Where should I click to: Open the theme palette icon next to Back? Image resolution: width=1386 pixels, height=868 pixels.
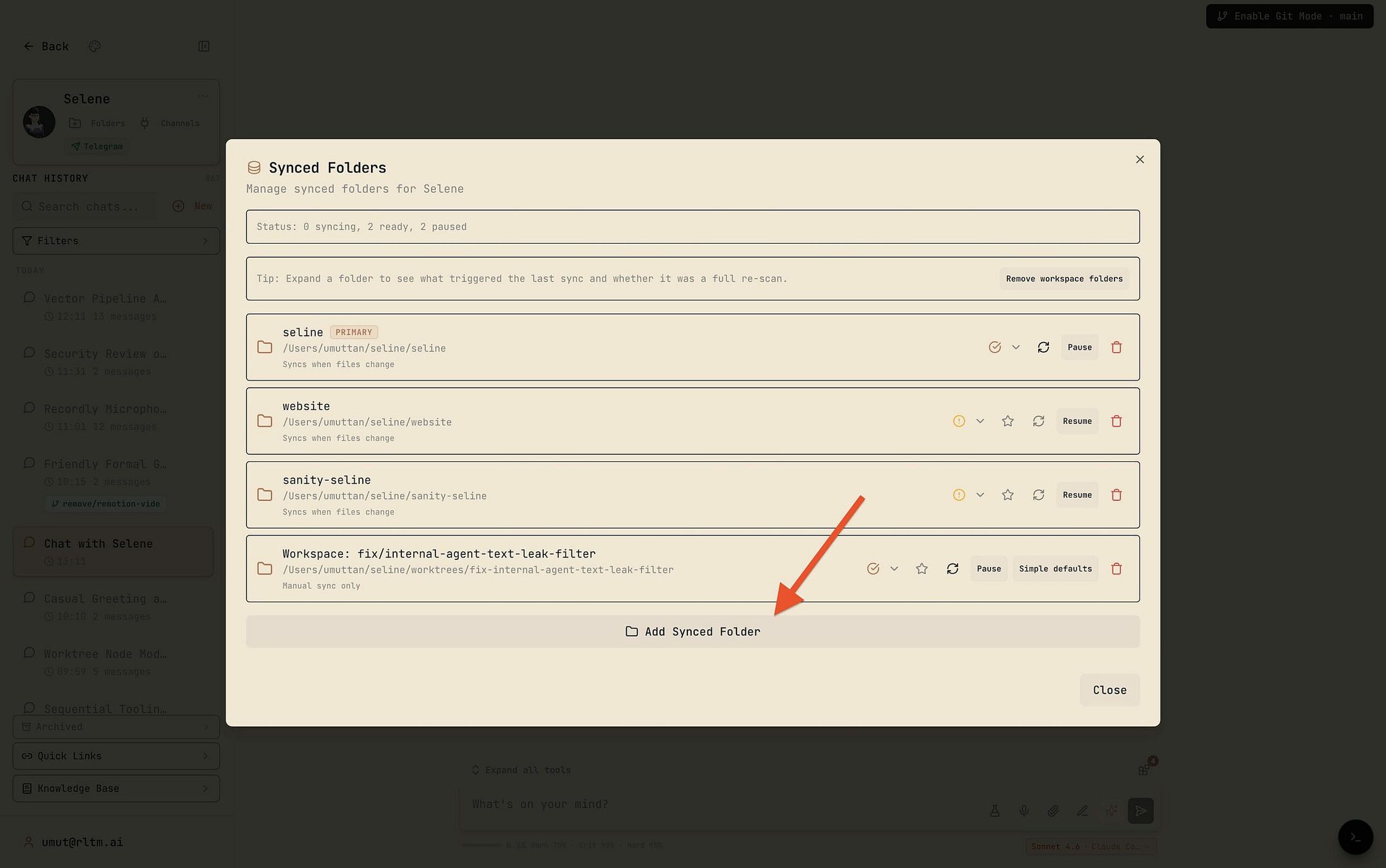click(x=94, y=46)
